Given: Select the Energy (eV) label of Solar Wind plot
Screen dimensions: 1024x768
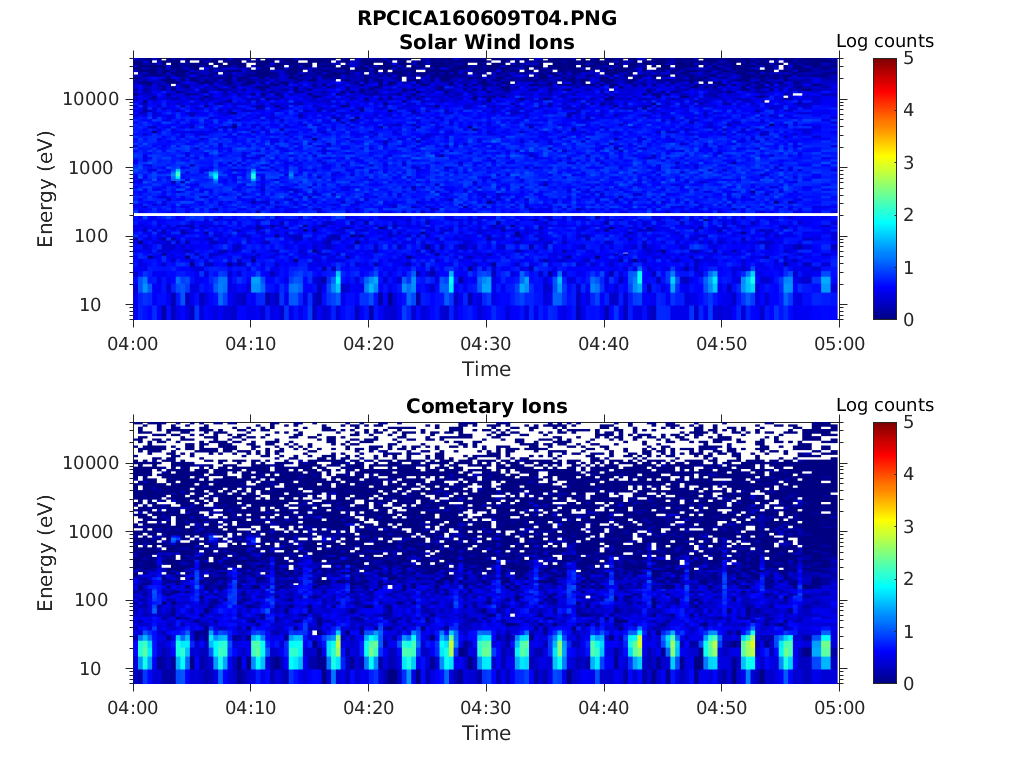Looking at the screenshot, I should coord(45,188).
